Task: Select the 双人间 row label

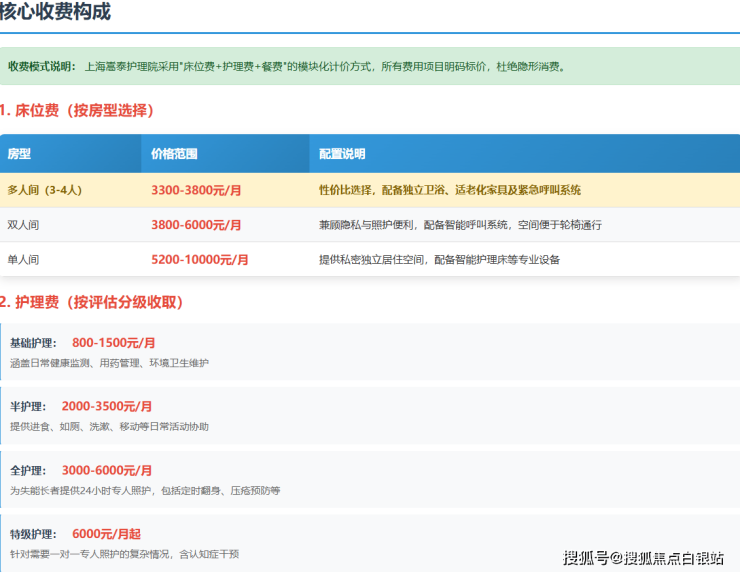Action: coord(23,225)
